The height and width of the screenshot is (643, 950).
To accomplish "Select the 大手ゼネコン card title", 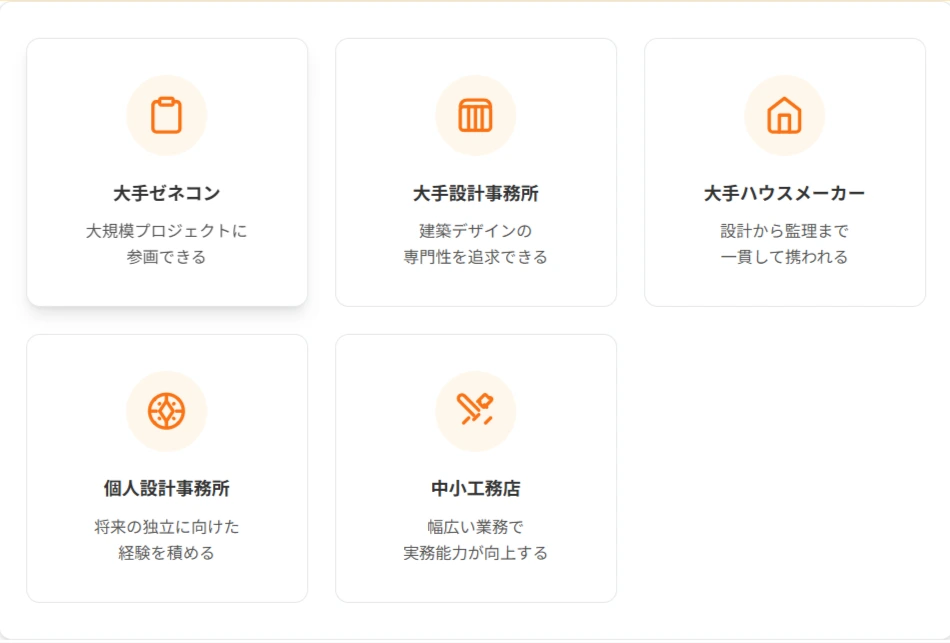I will click(x=167, y=193).
